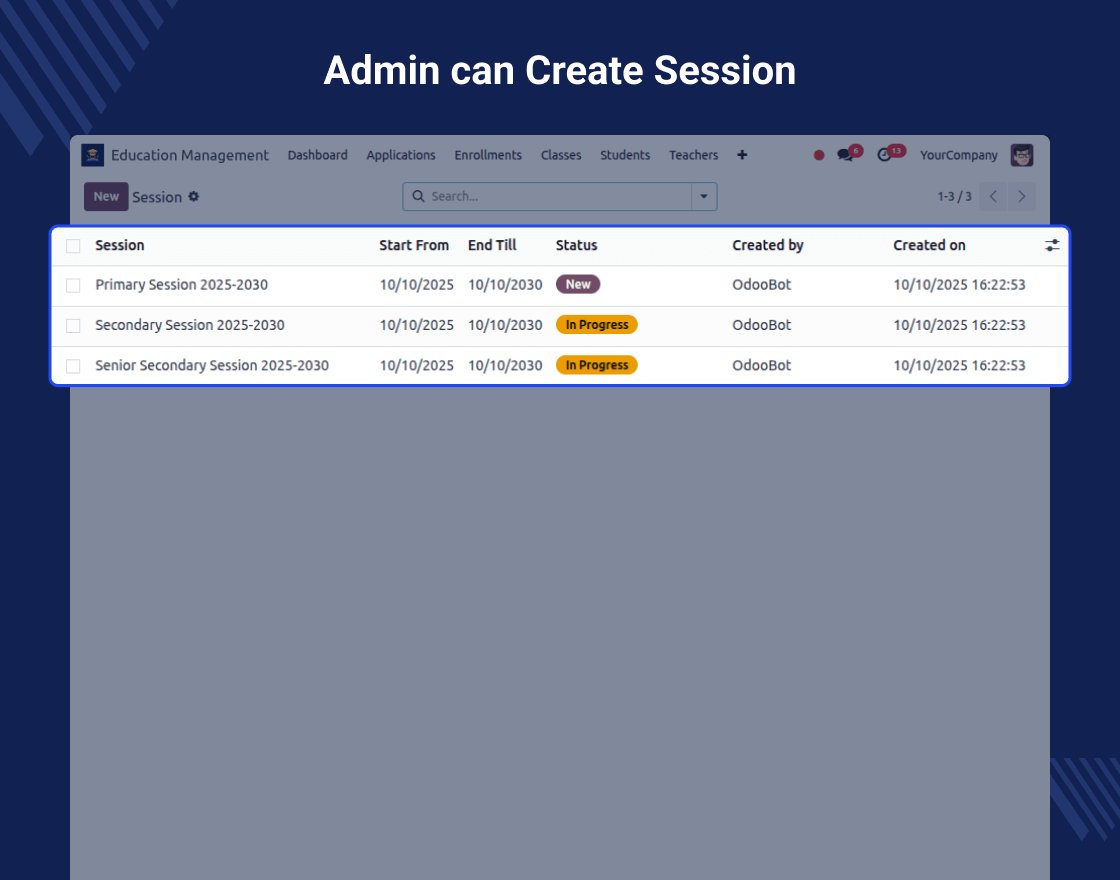1120x880 pixels.
Task: Click the Education Management app logo icon
Action: (93, 155)
